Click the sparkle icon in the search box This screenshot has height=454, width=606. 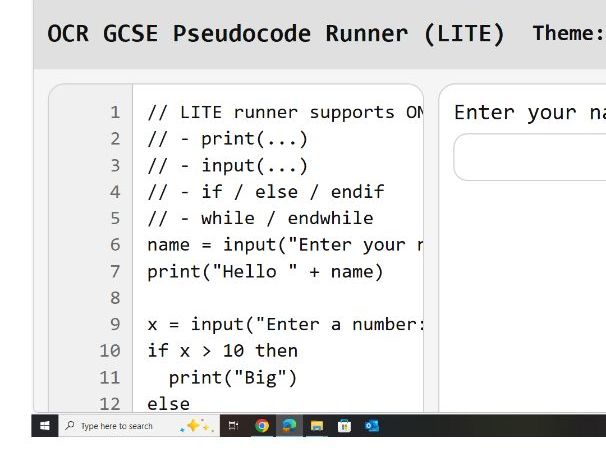[x=196, y=426]
